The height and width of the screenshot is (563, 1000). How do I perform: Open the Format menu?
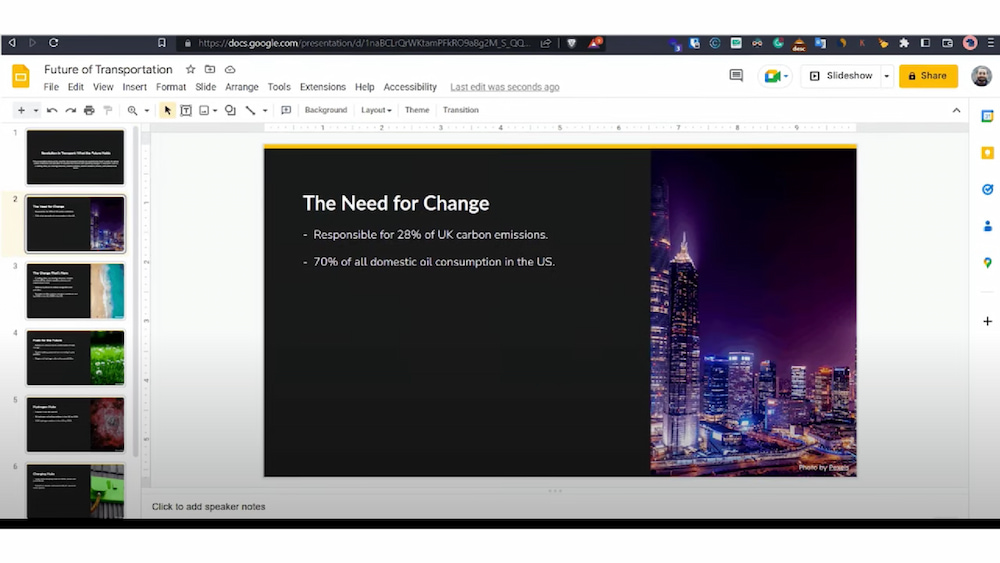pyautogui.click(x=171, y=87)
